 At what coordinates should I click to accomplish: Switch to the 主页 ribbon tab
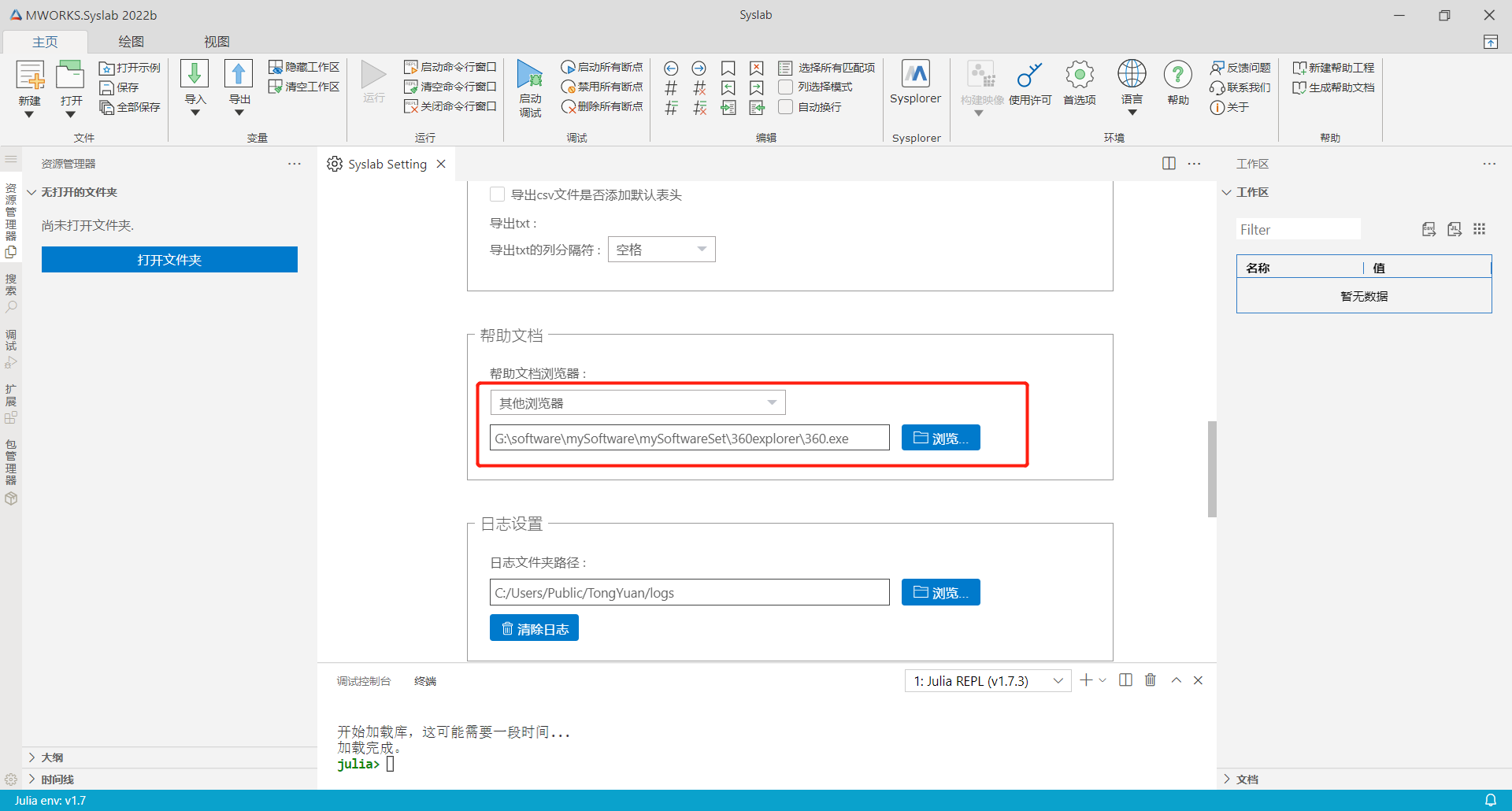[45, 42]
